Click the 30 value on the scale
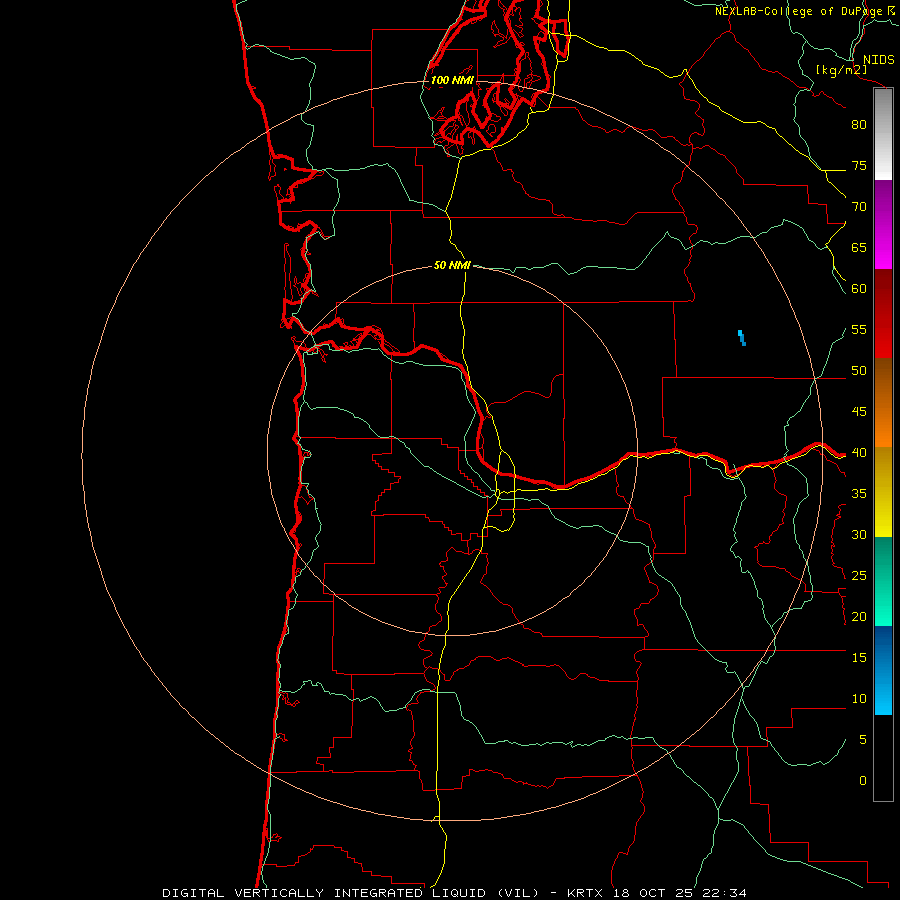Image resolution: width=900 pixels, height=900 pixels. coord(859,534)
